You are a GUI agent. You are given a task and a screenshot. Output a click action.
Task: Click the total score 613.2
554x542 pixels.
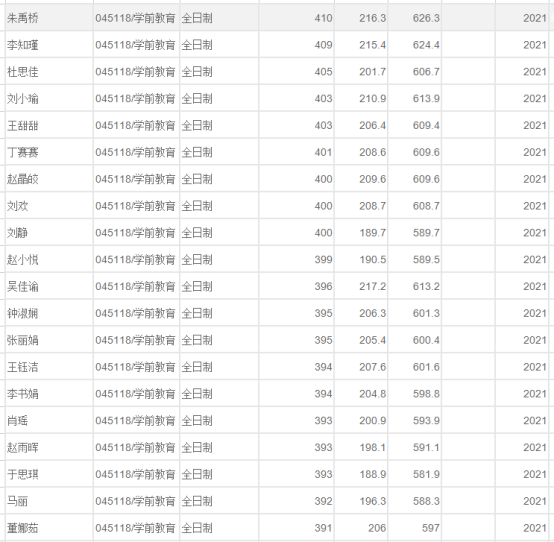coord(426,287)
